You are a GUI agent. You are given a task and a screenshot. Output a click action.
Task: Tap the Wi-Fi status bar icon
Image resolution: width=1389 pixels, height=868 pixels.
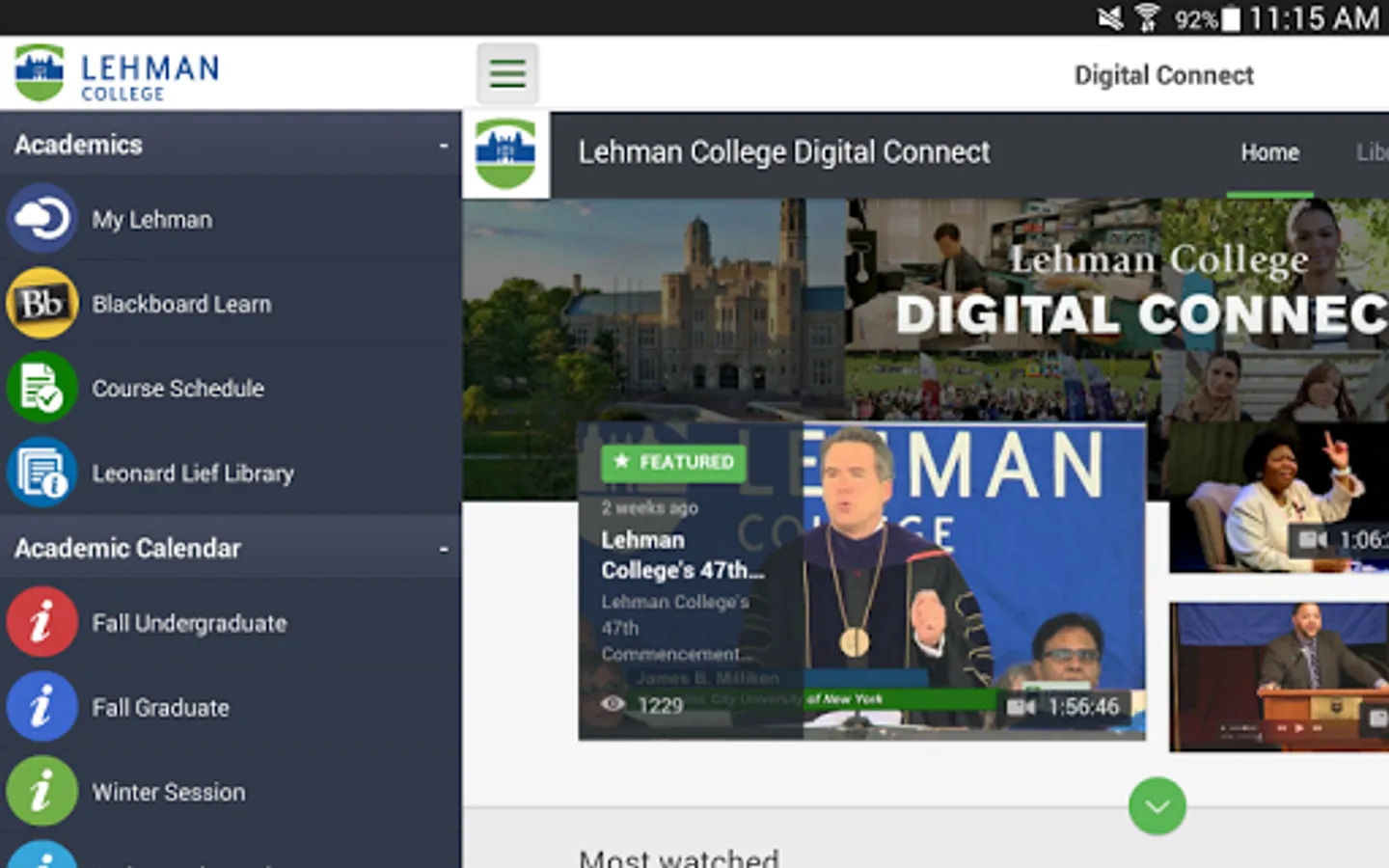[x=1147, y=17]
